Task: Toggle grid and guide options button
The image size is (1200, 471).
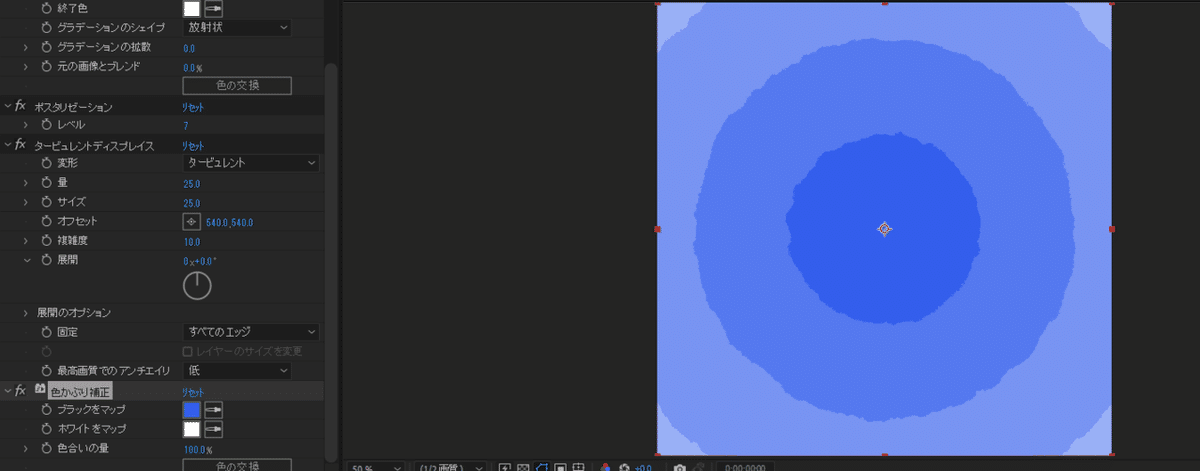Action: tap(578, 466)
